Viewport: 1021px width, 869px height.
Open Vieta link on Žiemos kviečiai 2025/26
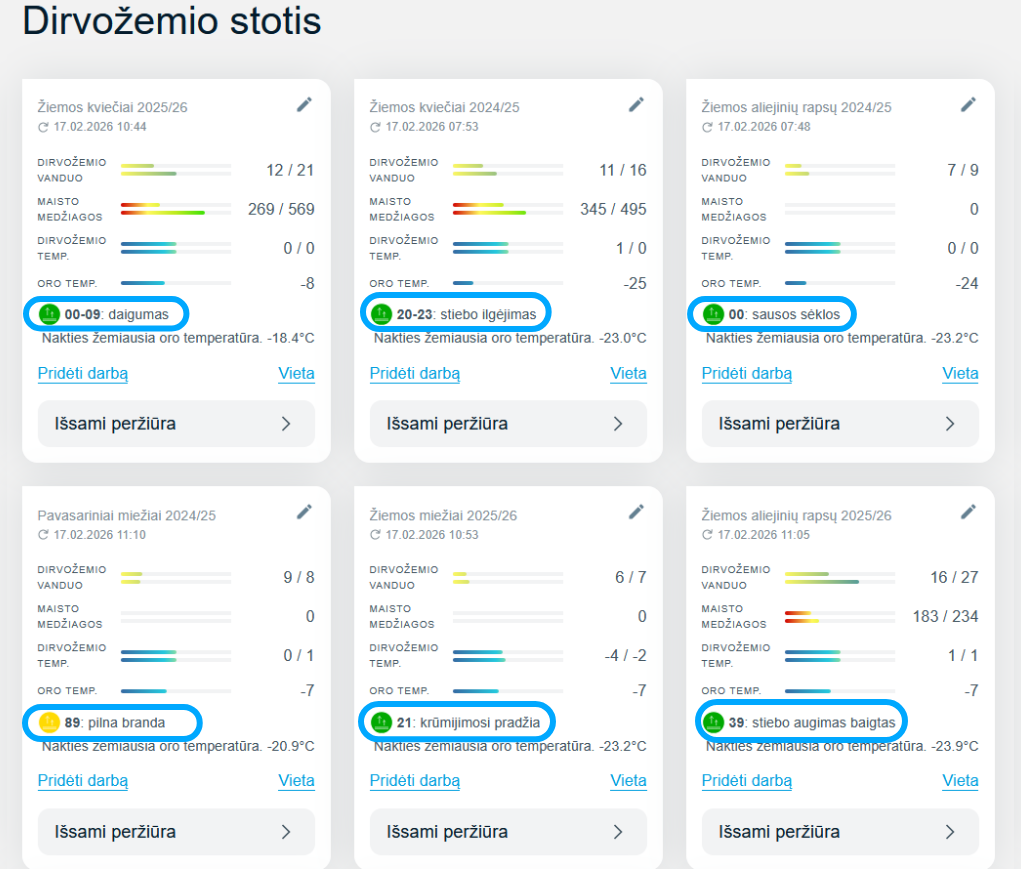[296, 374]
